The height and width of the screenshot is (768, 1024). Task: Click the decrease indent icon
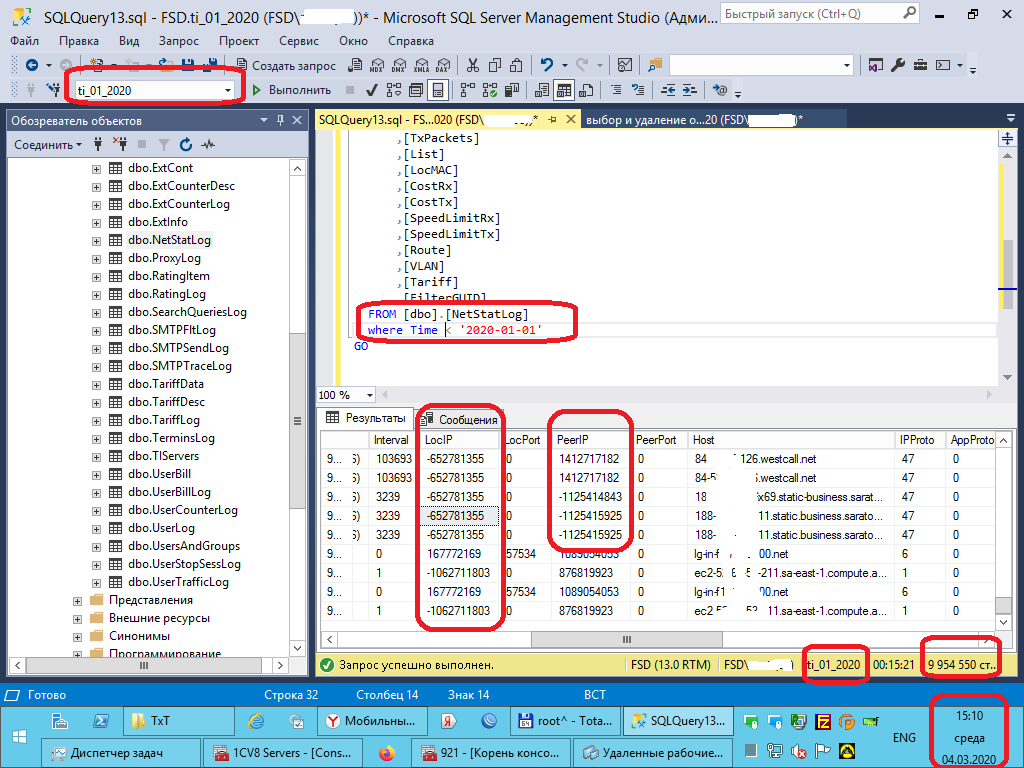click(667, 90)
